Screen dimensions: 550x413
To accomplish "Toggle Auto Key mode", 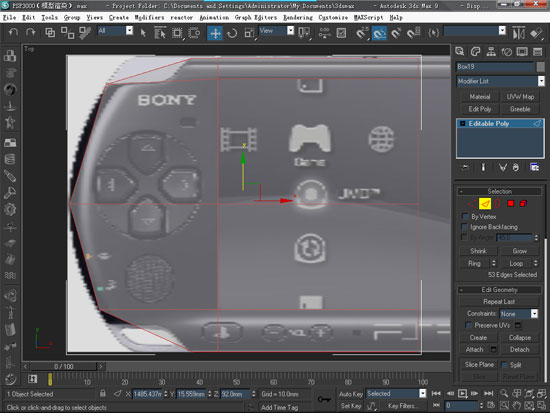I will (351, 394).
